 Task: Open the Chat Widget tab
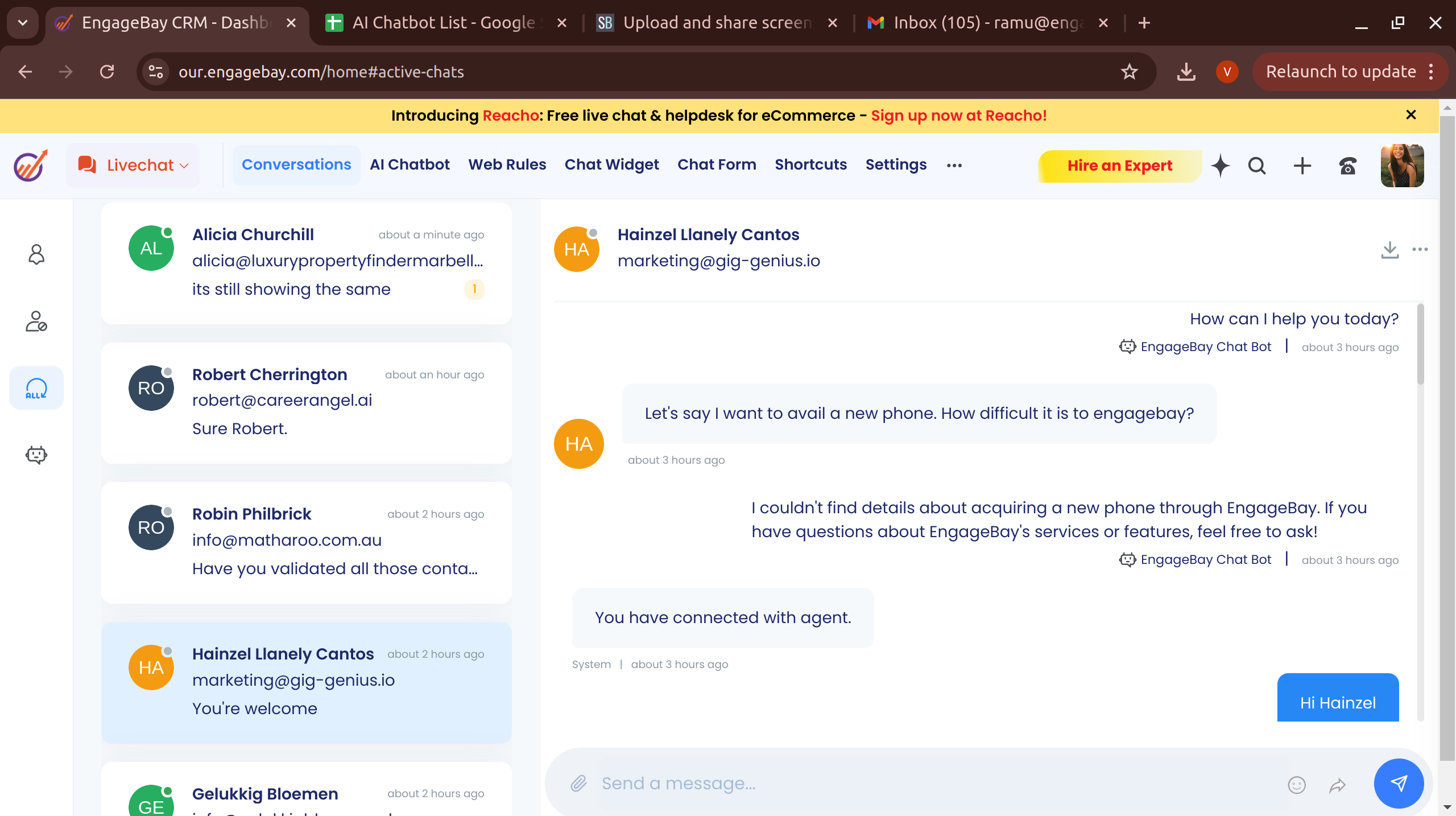coord(611,164)
